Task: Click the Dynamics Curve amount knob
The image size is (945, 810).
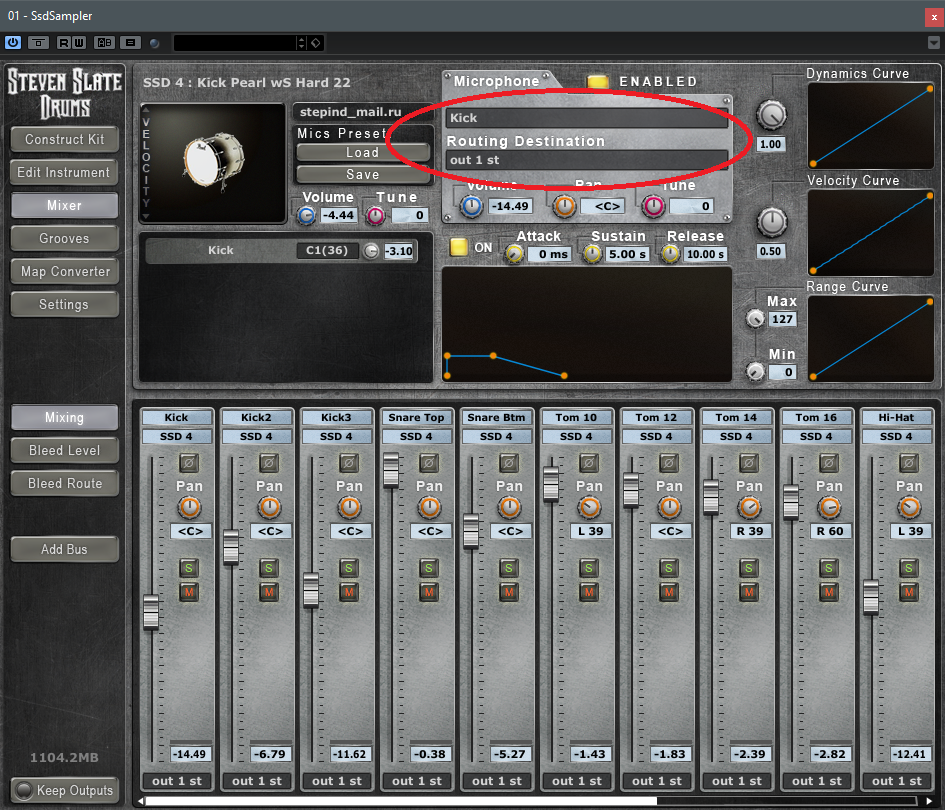Action: click(x=771, y=115)
